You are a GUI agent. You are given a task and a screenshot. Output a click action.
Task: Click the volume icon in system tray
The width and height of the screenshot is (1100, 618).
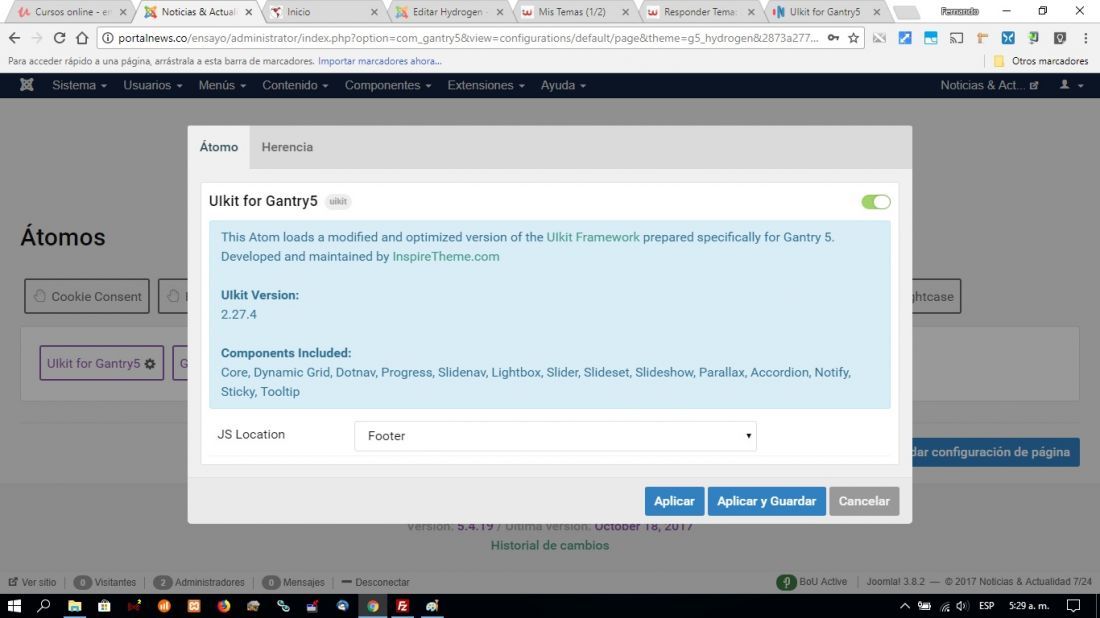(x=962, y=606)
